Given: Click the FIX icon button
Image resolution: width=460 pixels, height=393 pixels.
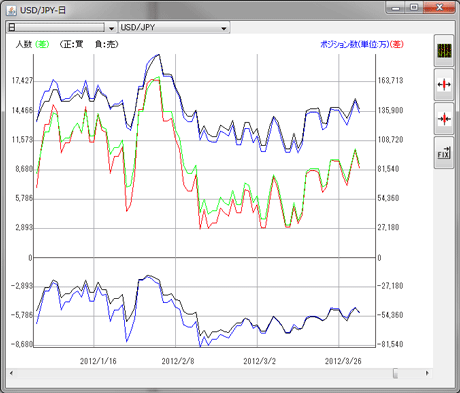Looking at the screenshot, I should (444, 153).
